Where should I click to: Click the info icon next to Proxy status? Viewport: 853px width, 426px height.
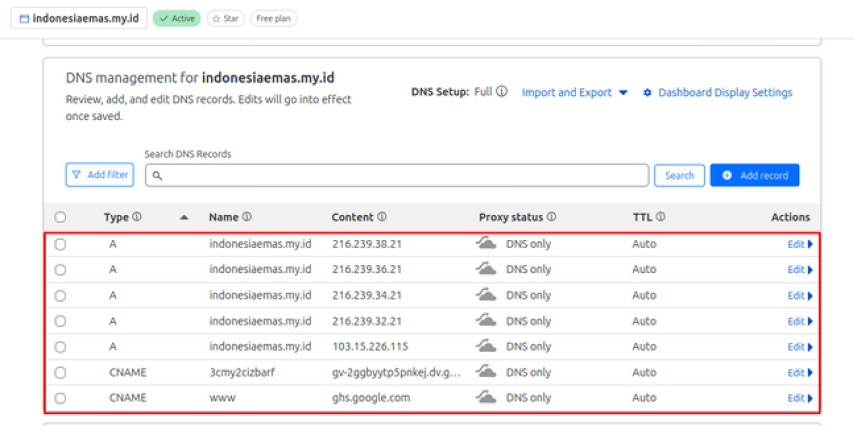(551, 217)
